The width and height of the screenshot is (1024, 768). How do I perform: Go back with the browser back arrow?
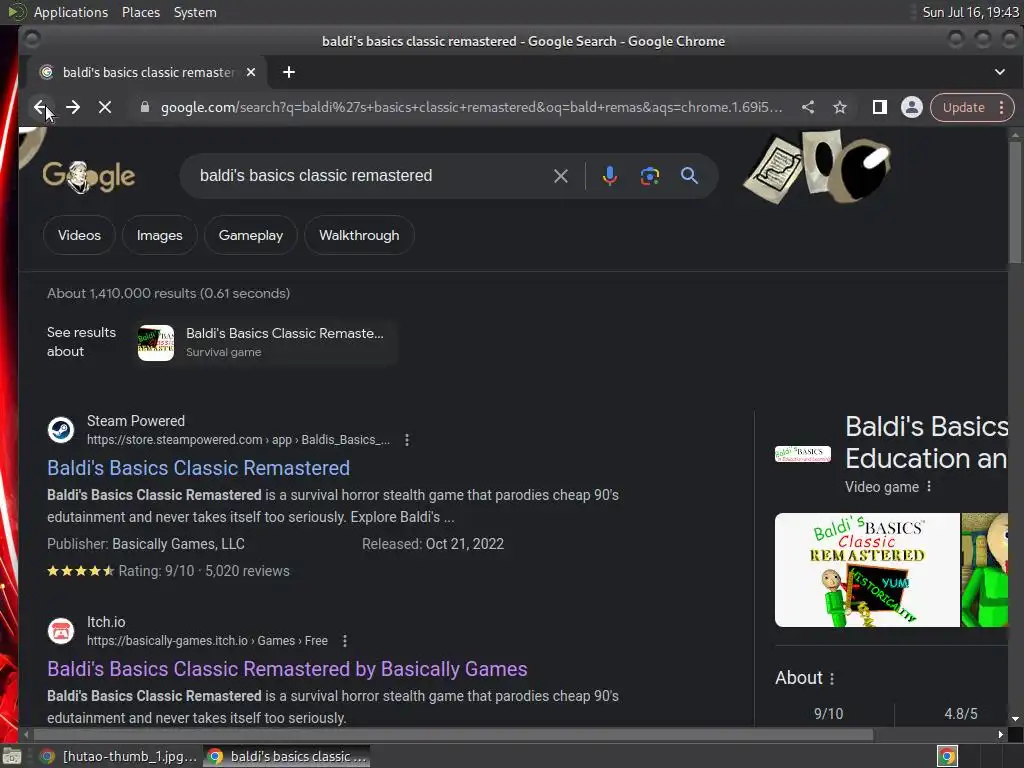(x=40, y=107)
